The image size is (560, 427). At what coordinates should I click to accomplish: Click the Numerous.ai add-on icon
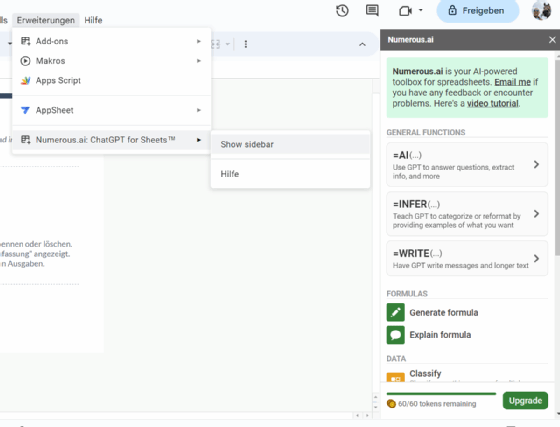(25, 140)
